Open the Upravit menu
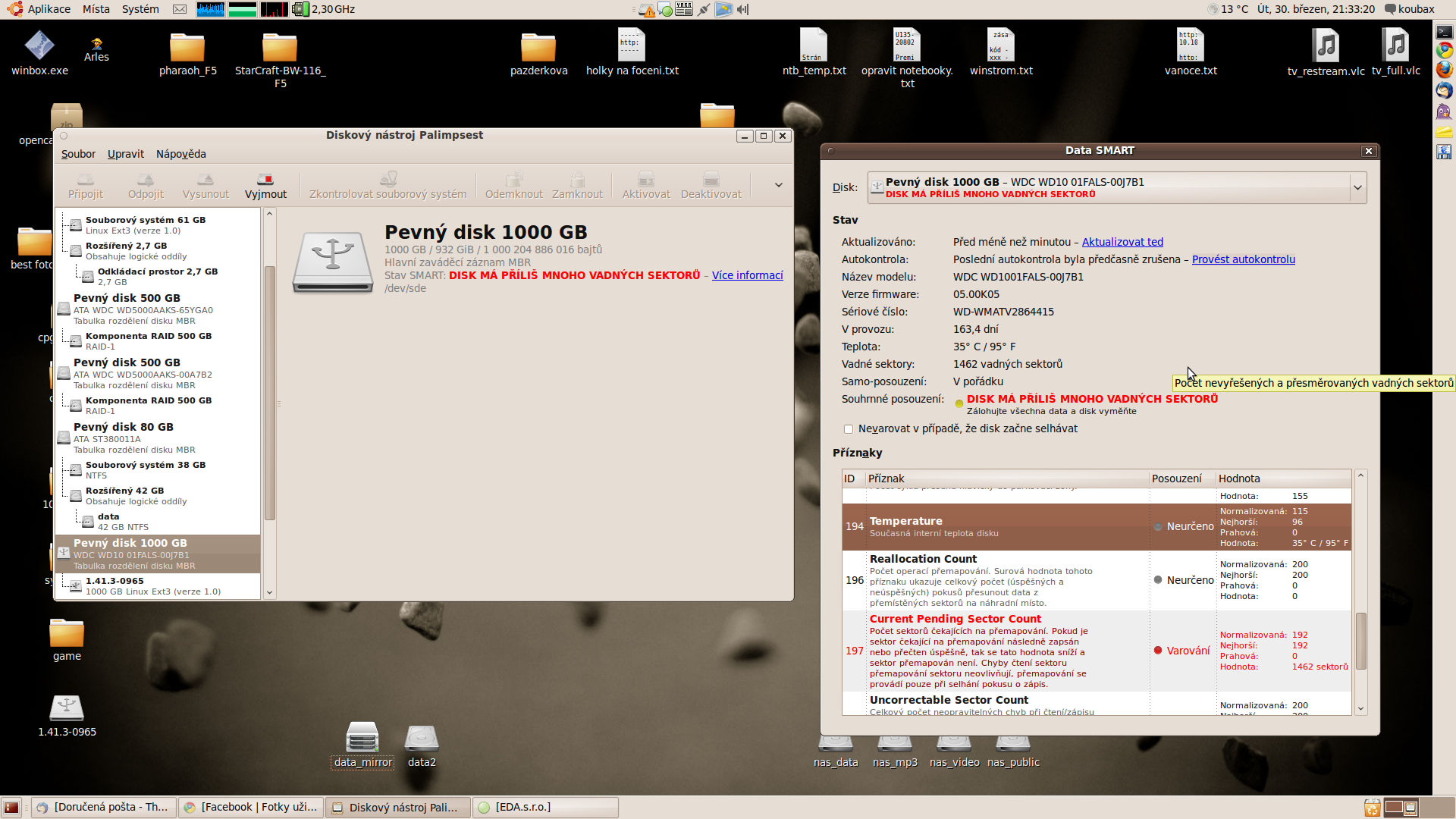Image resolution: width=1456 pixels, height=819 pixels. coord(125,154)
